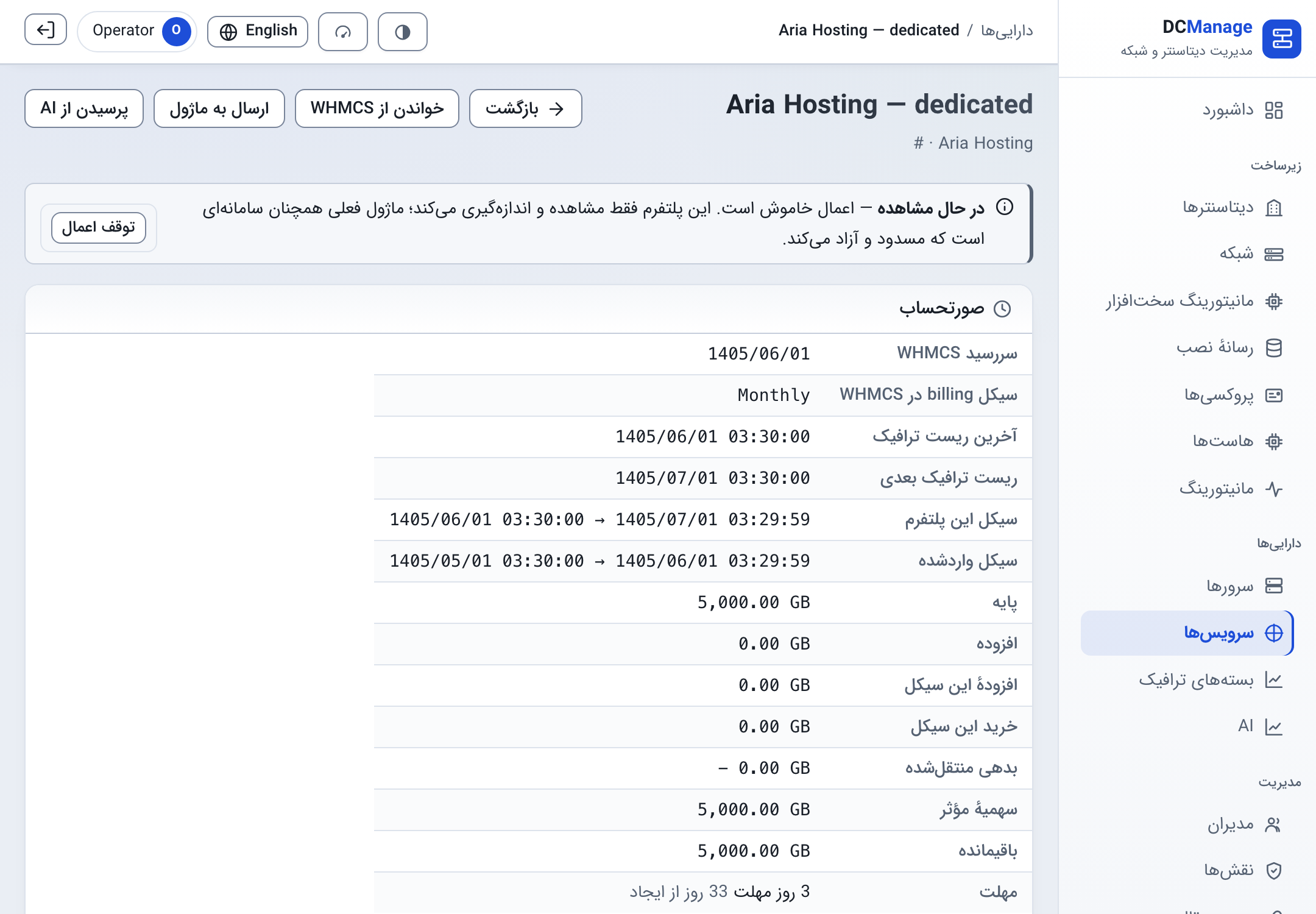Click توقف اعمال button in banner
Image resolution: width=1316 pixels, height=914 pixels.
pyautogui.click(x=99, y=227)
